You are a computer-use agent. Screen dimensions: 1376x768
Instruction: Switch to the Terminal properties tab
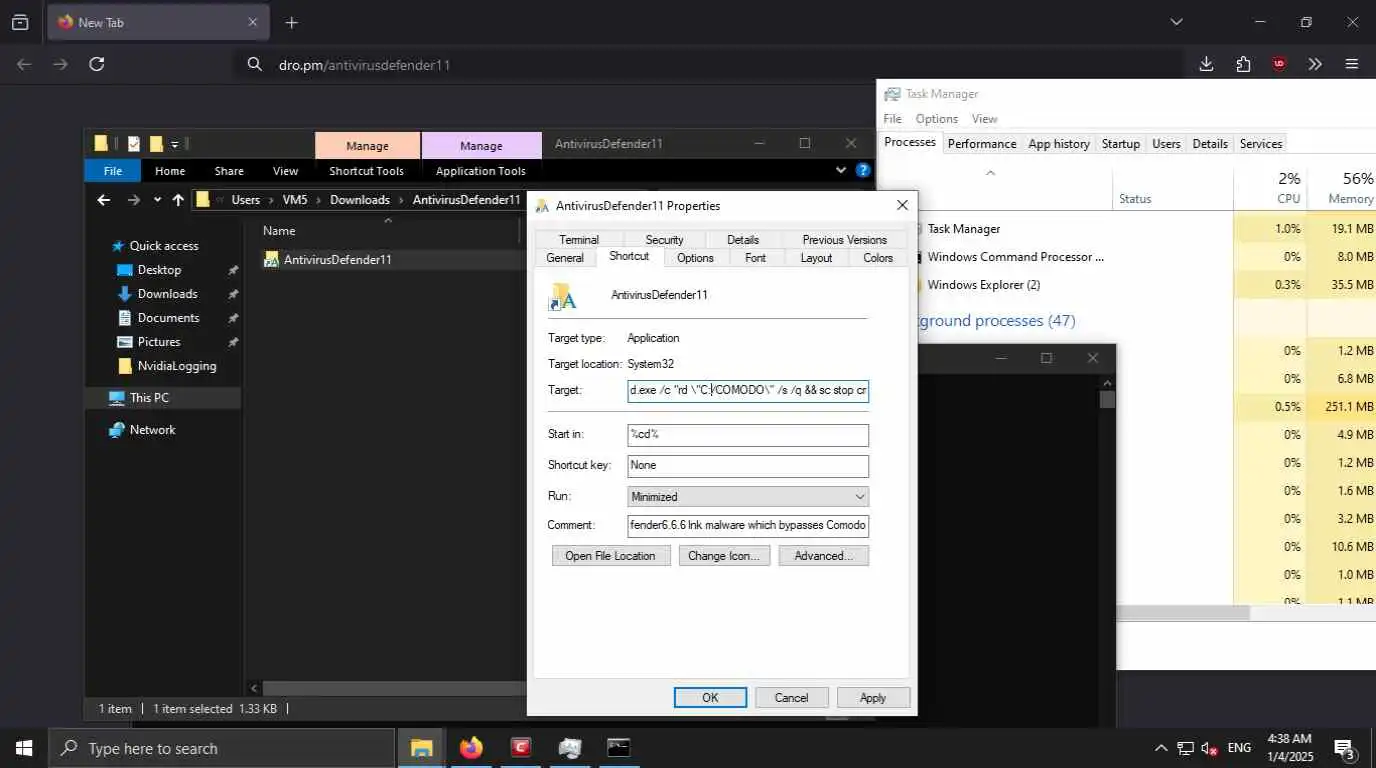[x=579, y=240]
